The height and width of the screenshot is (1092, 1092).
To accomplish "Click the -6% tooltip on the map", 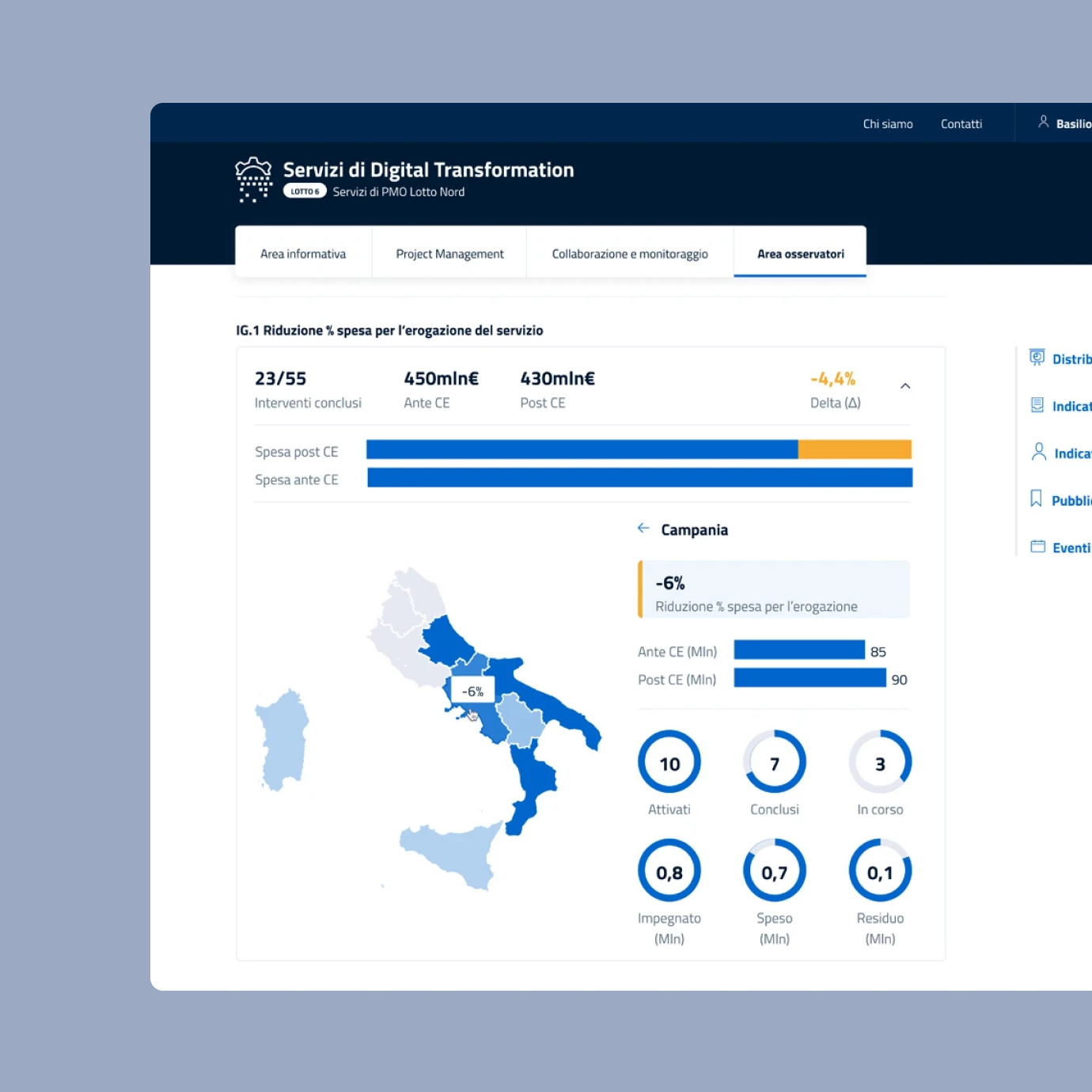I will click(x=472, y=691).
